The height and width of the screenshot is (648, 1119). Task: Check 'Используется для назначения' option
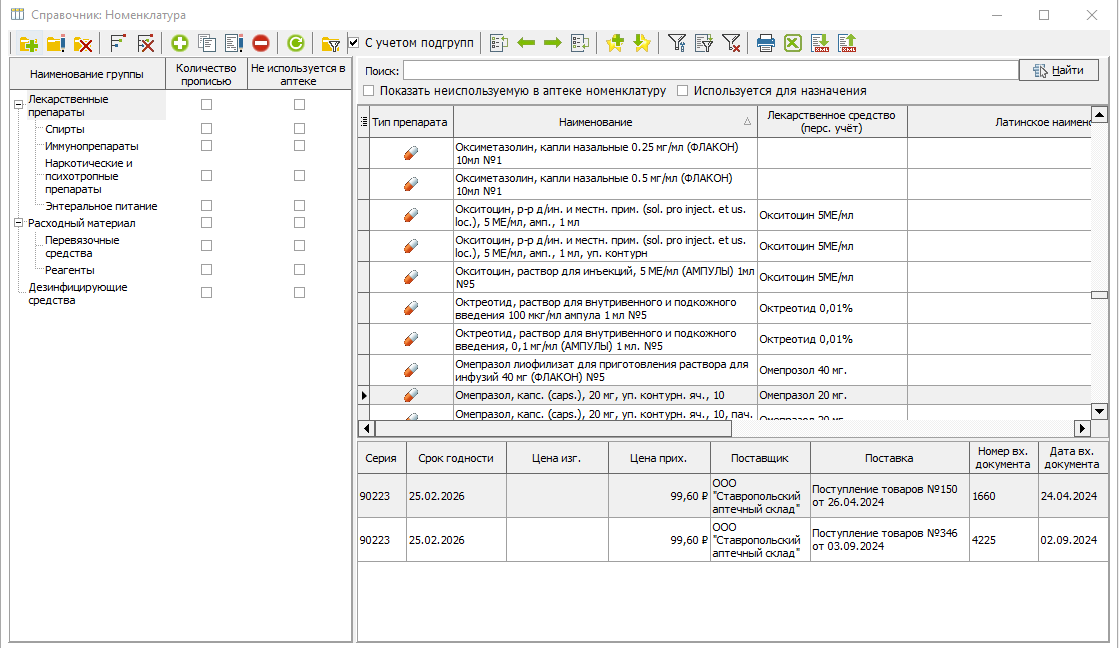(x=682, y=91)
